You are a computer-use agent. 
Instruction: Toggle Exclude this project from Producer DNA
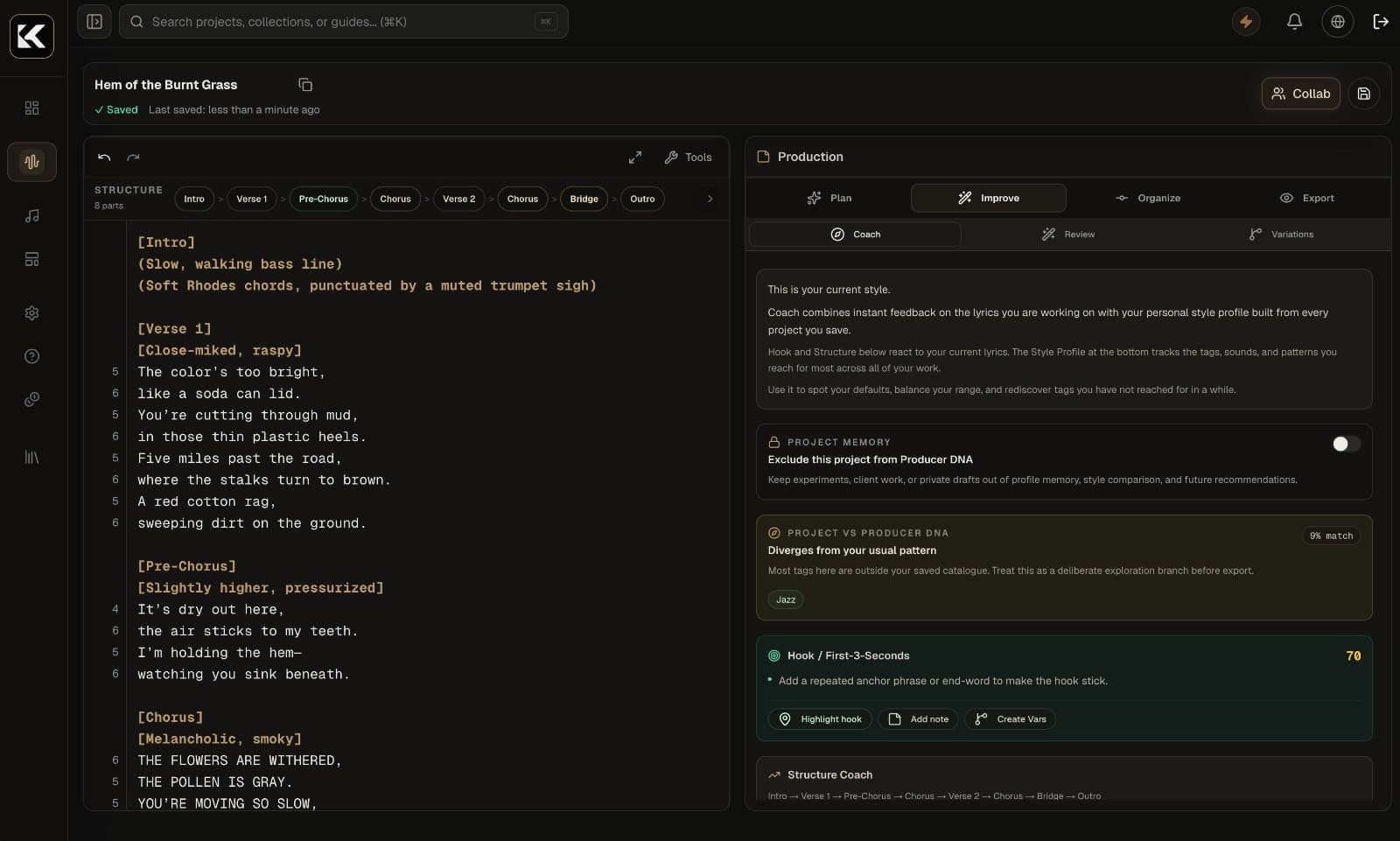[1346, 444]
